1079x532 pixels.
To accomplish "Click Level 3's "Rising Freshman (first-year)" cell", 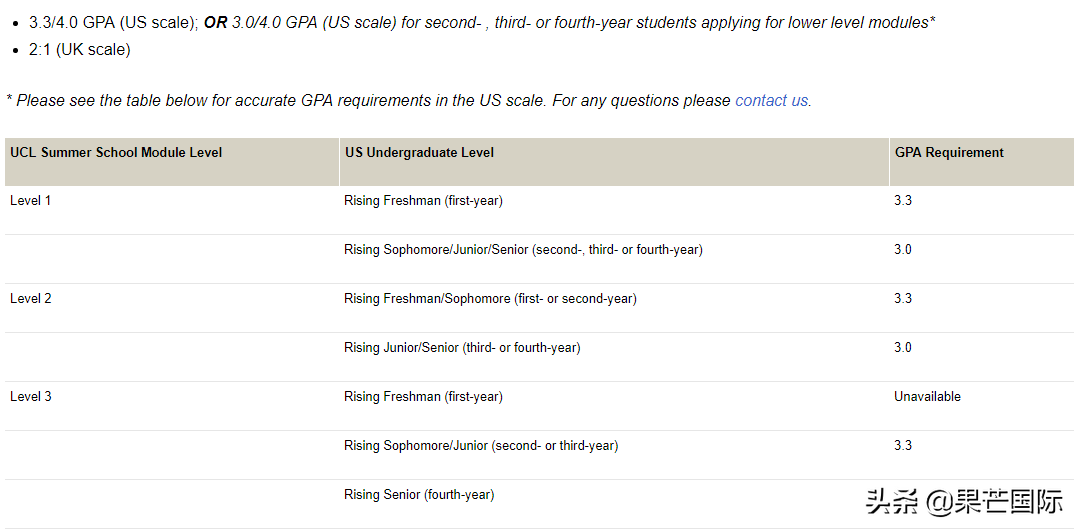I will pyautogui.click(x=423, y=397).
